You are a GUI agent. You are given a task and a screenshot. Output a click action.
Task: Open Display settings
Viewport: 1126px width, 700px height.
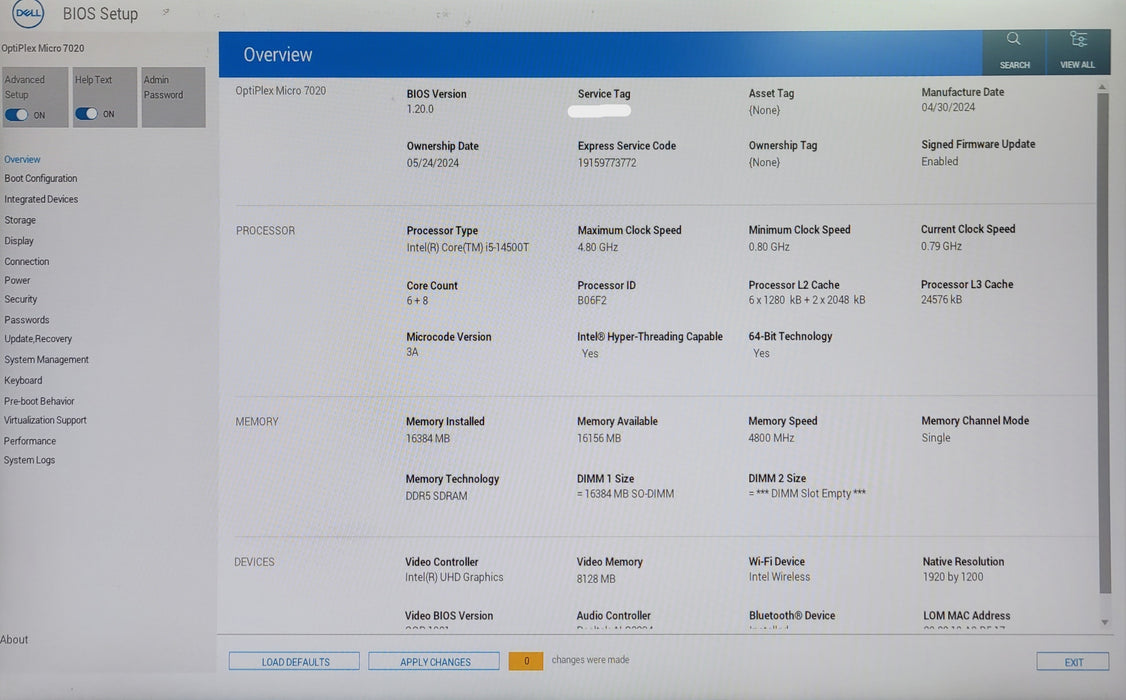coord(19,241)
